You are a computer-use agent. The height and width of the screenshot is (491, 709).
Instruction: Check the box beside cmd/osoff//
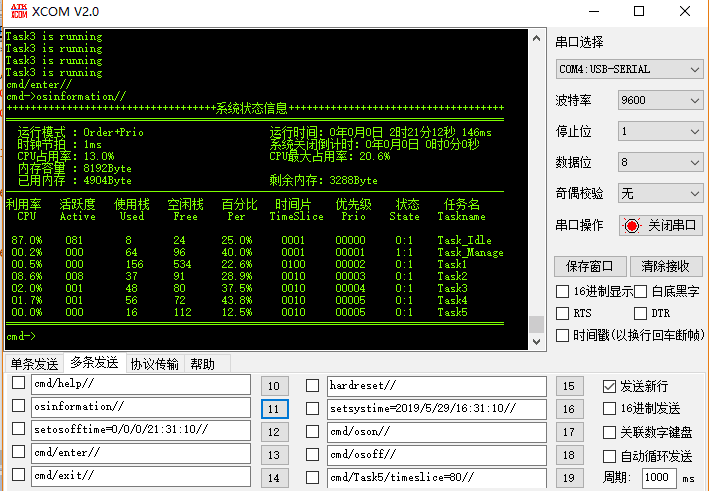click(x=312, y=454)
